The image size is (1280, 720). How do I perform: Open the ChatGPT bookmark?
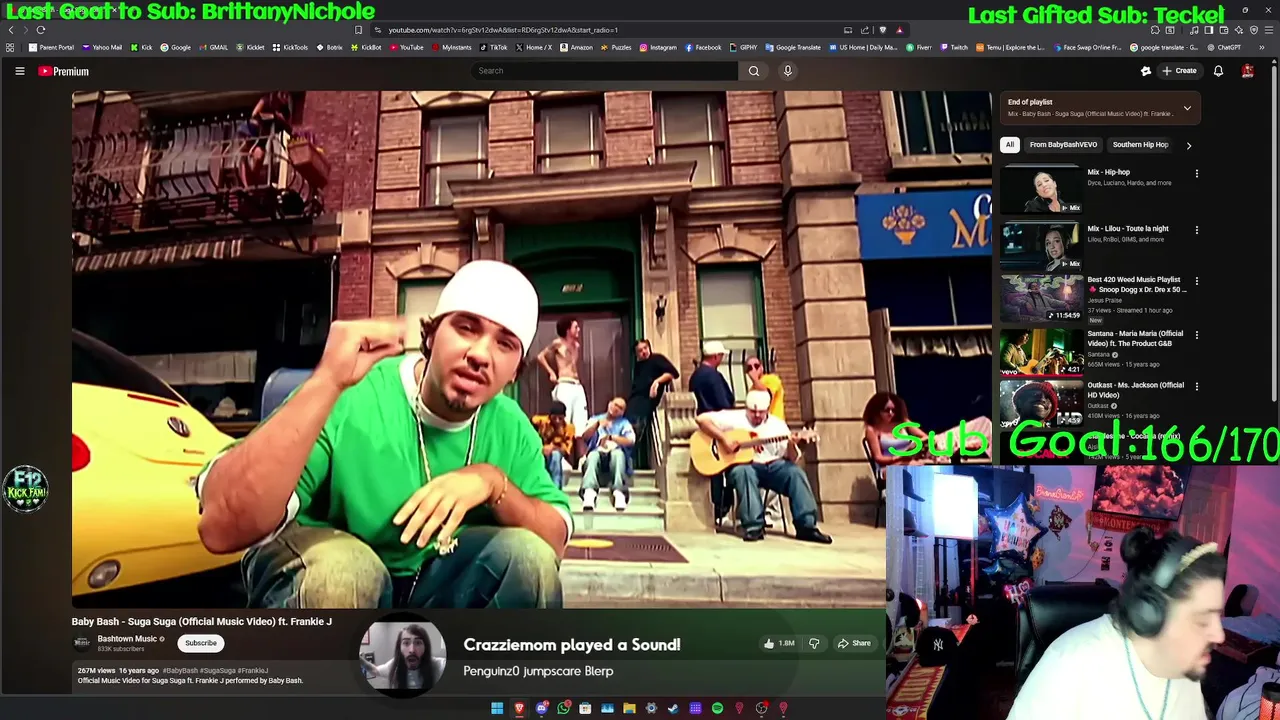[1223, 47]
